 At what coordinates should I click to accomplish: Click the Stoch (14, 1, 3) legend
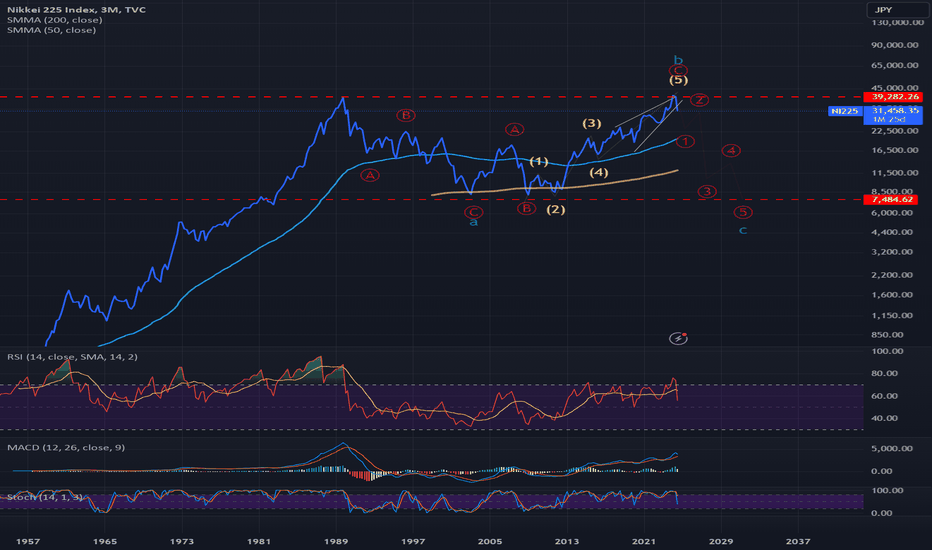[x=45, y=496]
